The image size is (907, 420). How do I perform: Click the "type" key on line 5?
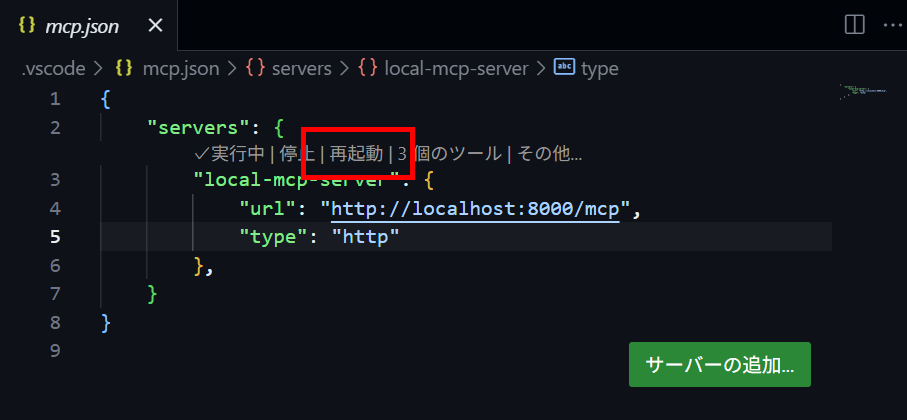click(273, 237)
